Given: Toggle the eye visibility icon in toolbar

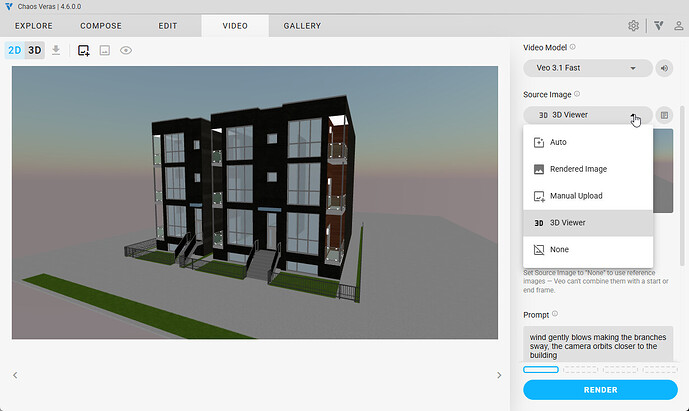Looking at the screenshot, I should pyautogui.click(x=126, y=51).
